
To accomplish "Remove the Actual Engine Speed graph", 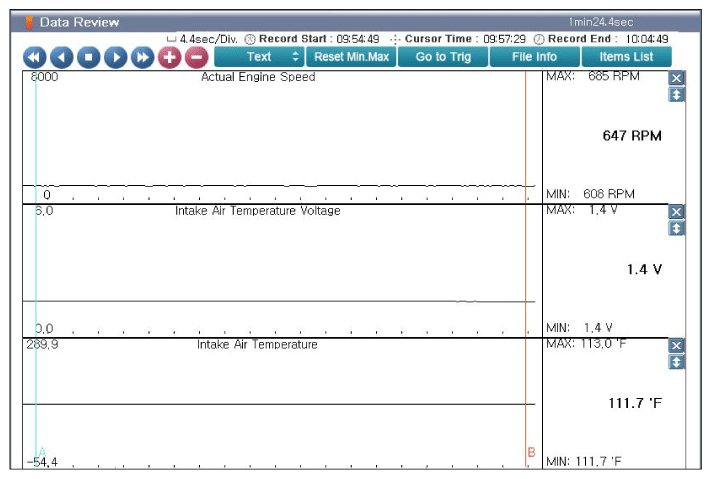I will (x=677, y=78).
